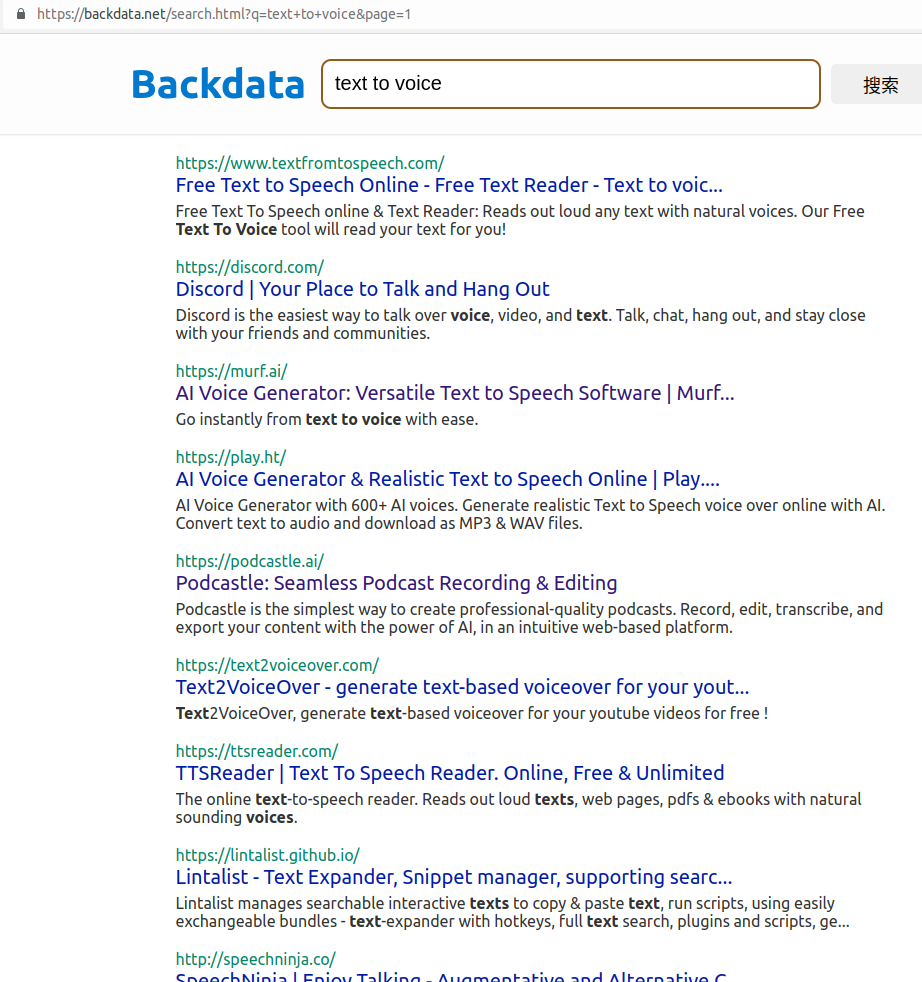Open the speechninja.co URL link
Viewport: 922px width, 982px height.
click(x=256, y=959)
